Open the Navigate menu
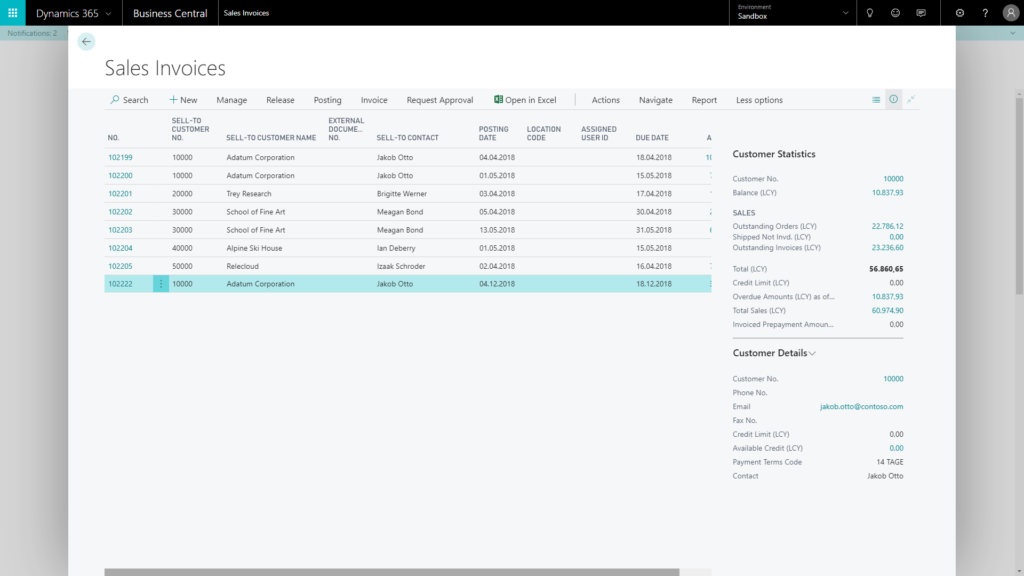This screenshot has width=1024, height=576. [x=656, y=100]
